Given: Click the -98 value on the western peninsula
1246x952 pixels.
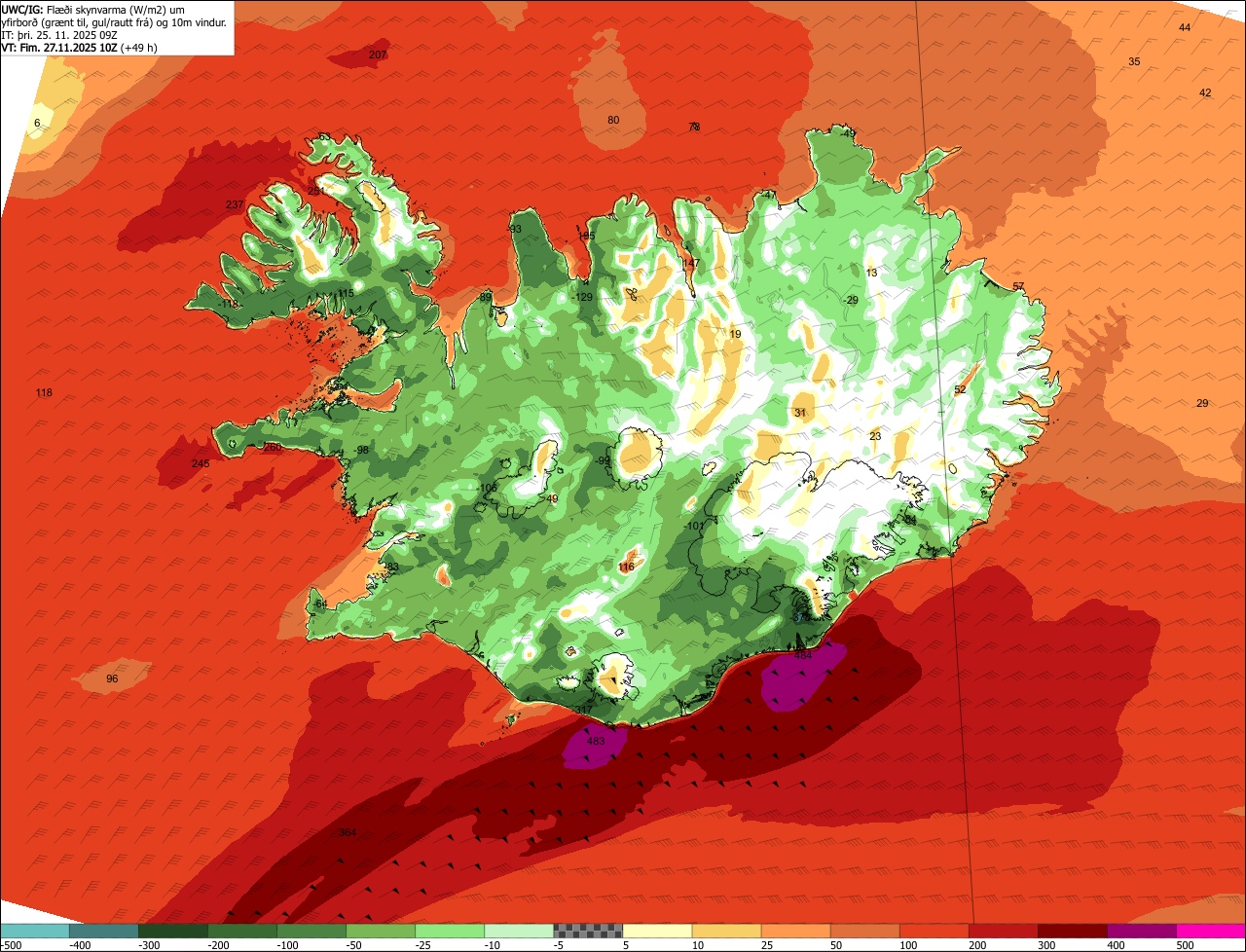Looking at the screenshot, I should coord(361,450).
